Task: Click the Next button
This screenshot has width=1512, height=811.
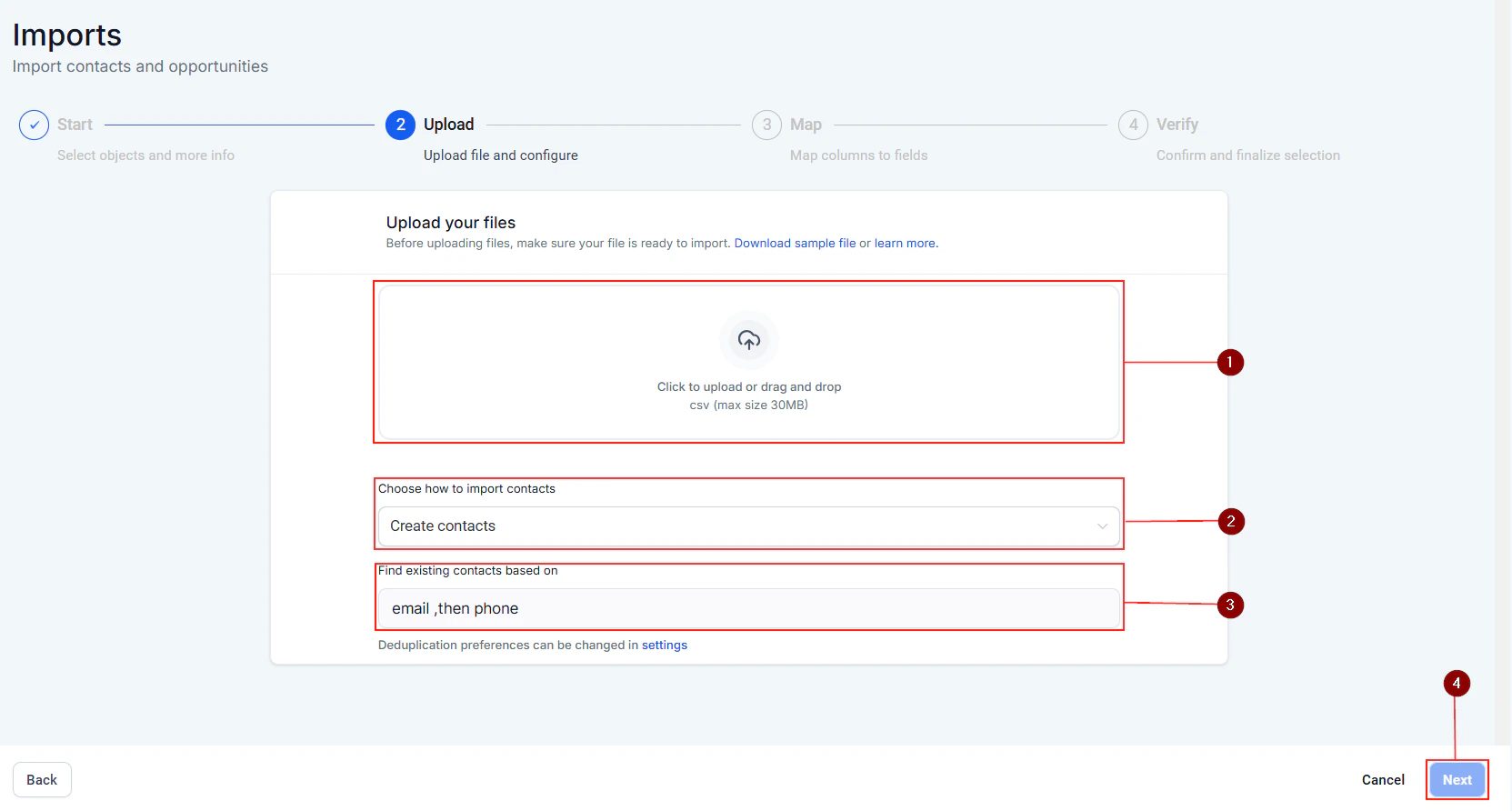Action: tap(1457, 780)
